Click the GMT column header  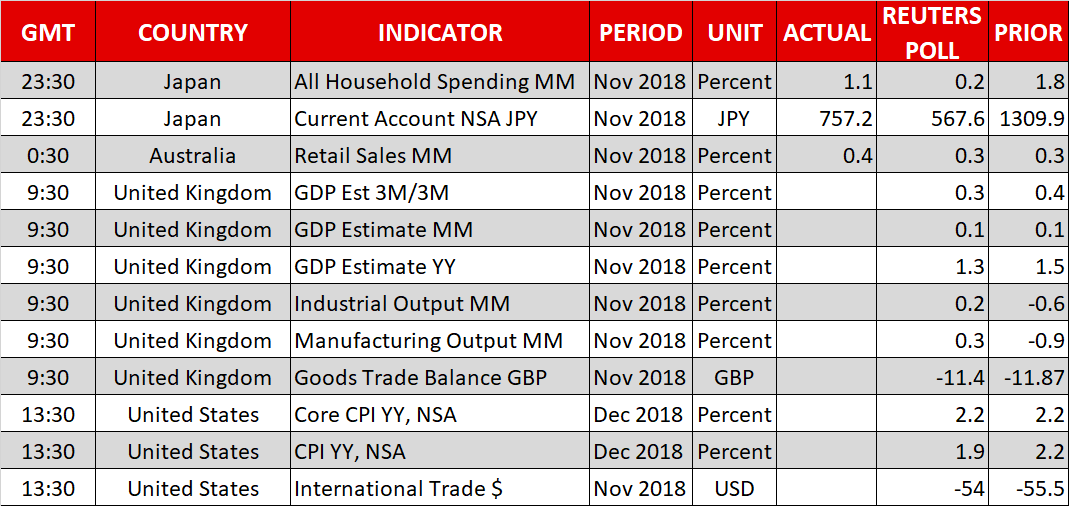click(48, 32)
